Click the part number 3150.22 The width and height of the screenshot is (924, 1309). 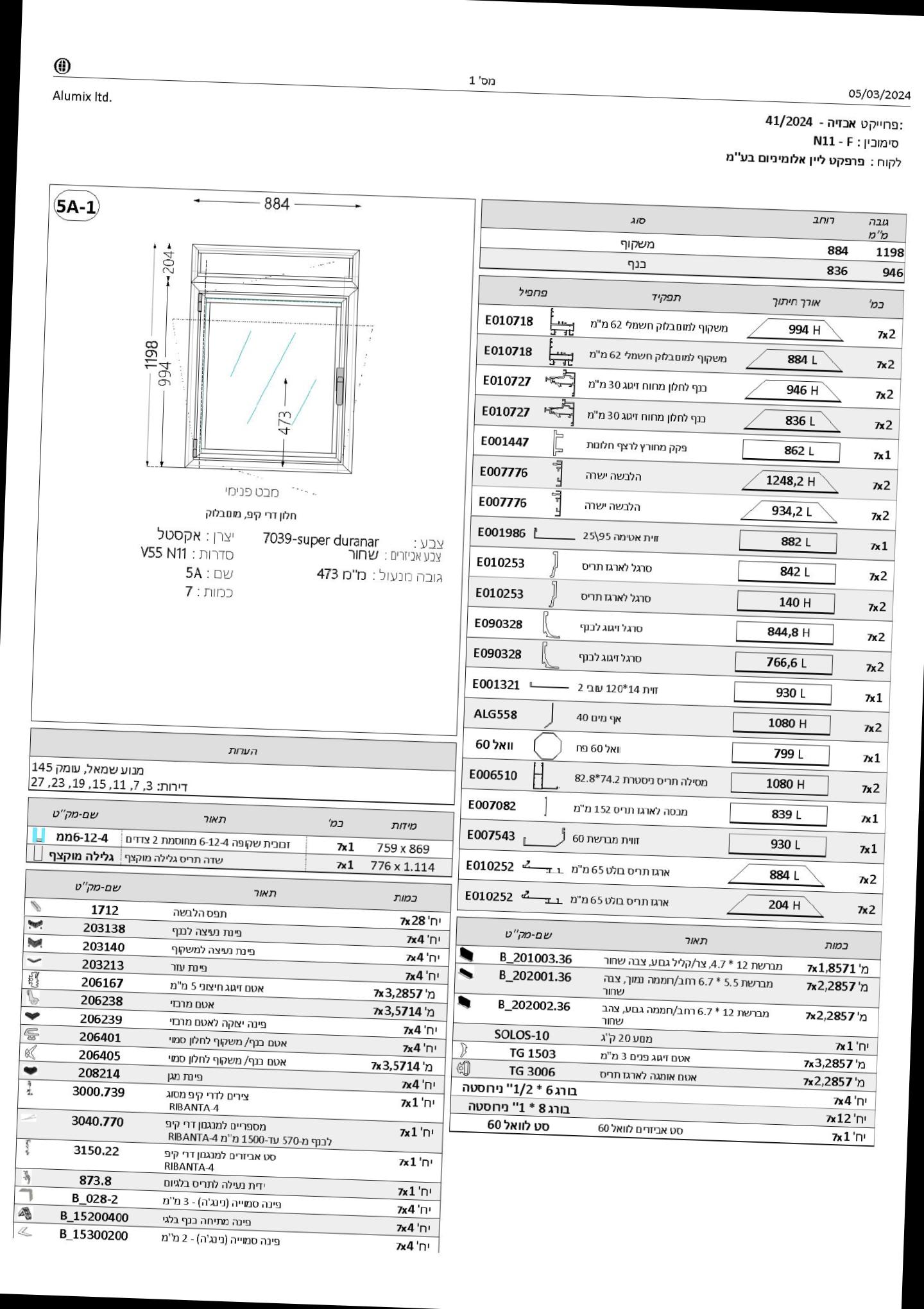[96, 1151]
